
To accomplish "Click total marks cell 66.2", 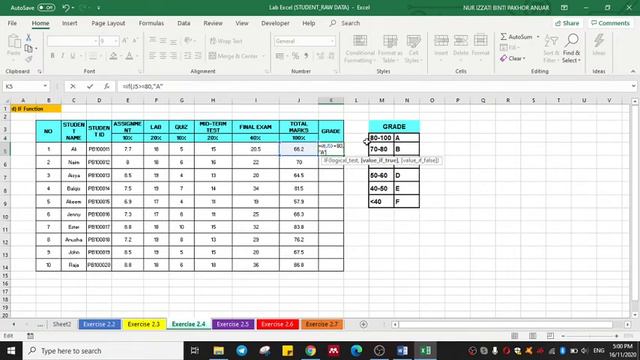I will [299, 149].
